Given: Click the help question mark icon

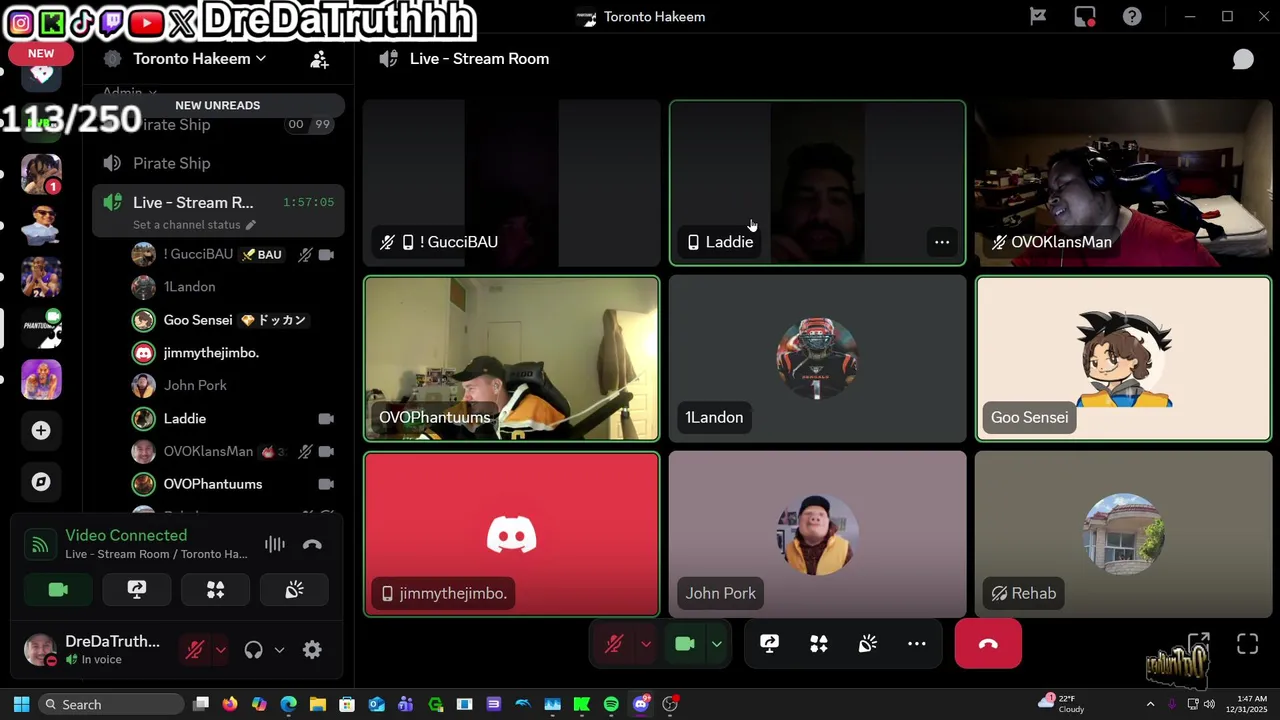Looking at the screenshot, I should (1132, 16).
